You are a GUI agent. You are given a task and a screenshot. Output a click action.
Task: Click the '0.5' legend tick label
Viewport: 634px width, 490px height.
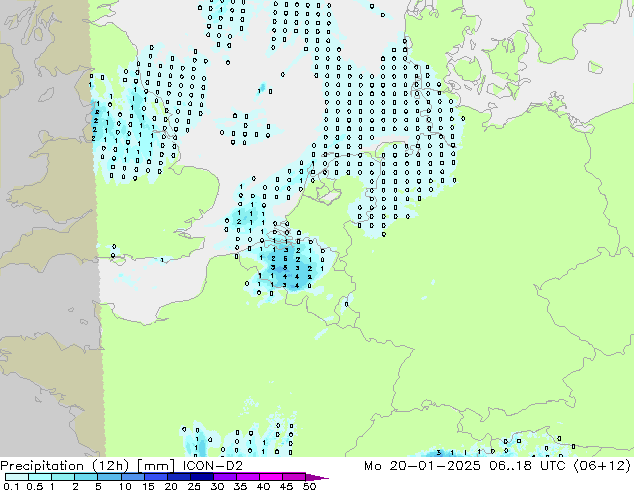35,486
